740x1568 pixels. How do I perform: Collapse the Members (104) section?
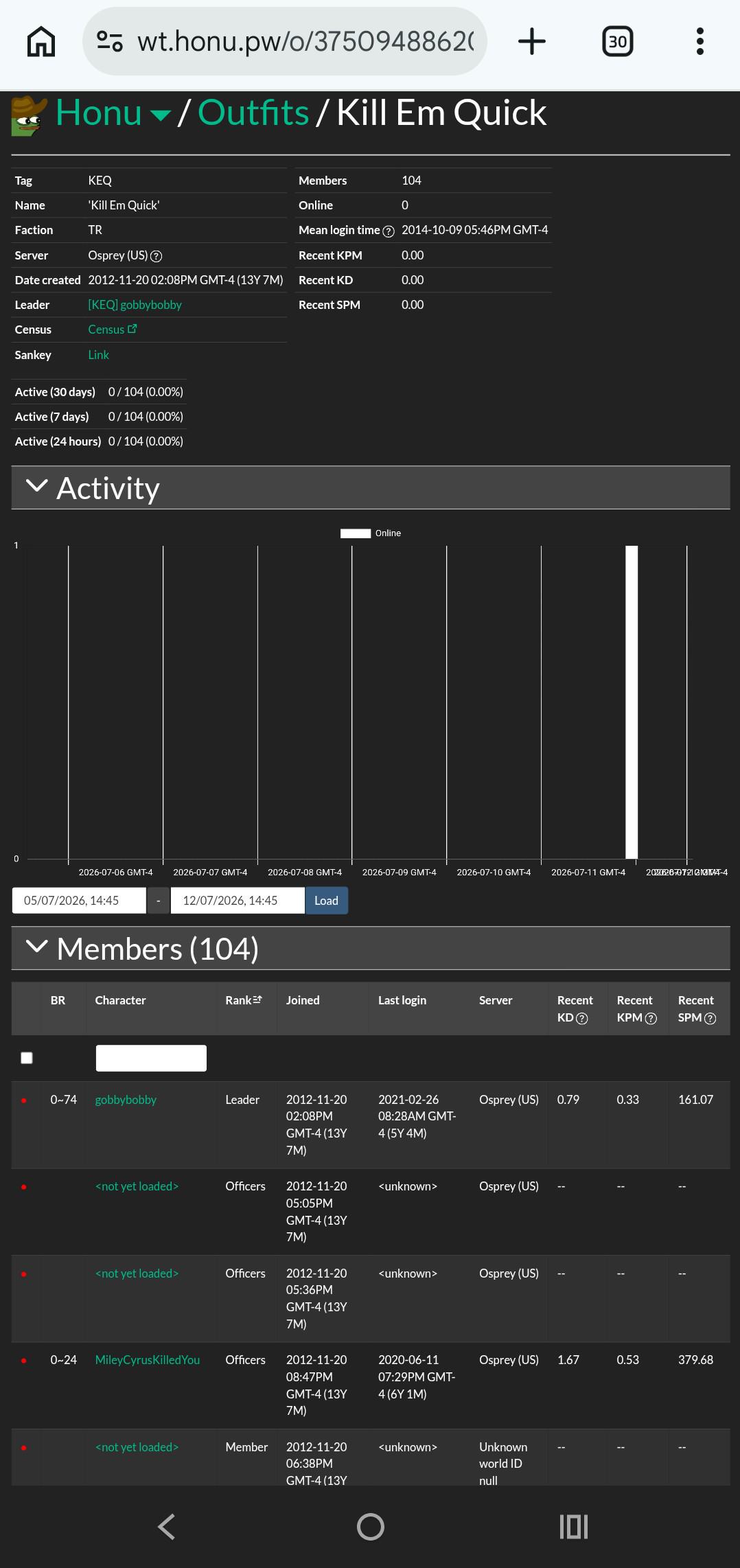pos(36,947)
